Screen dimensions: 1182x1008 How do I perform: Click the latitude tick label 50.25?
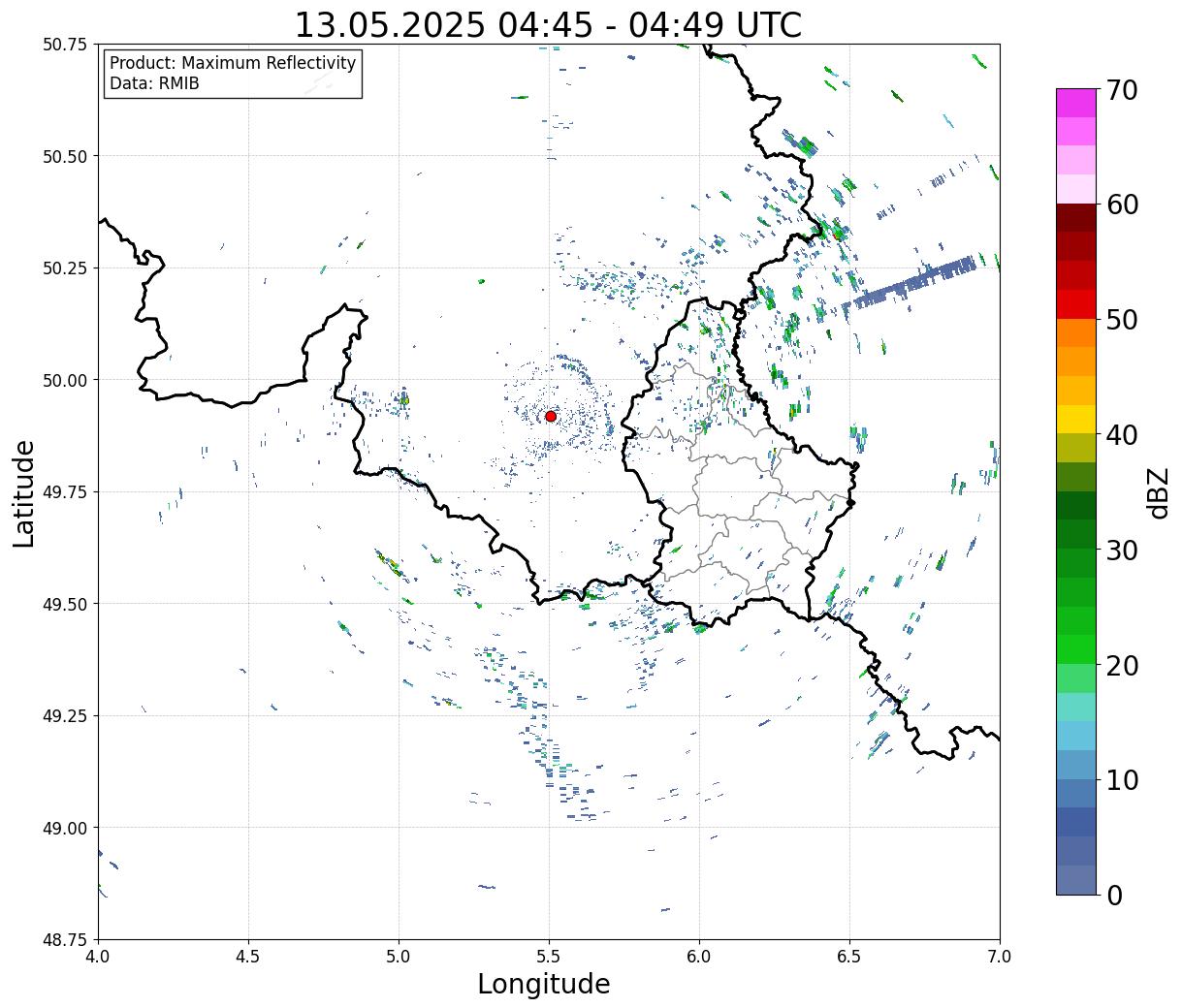coord(65,268)
